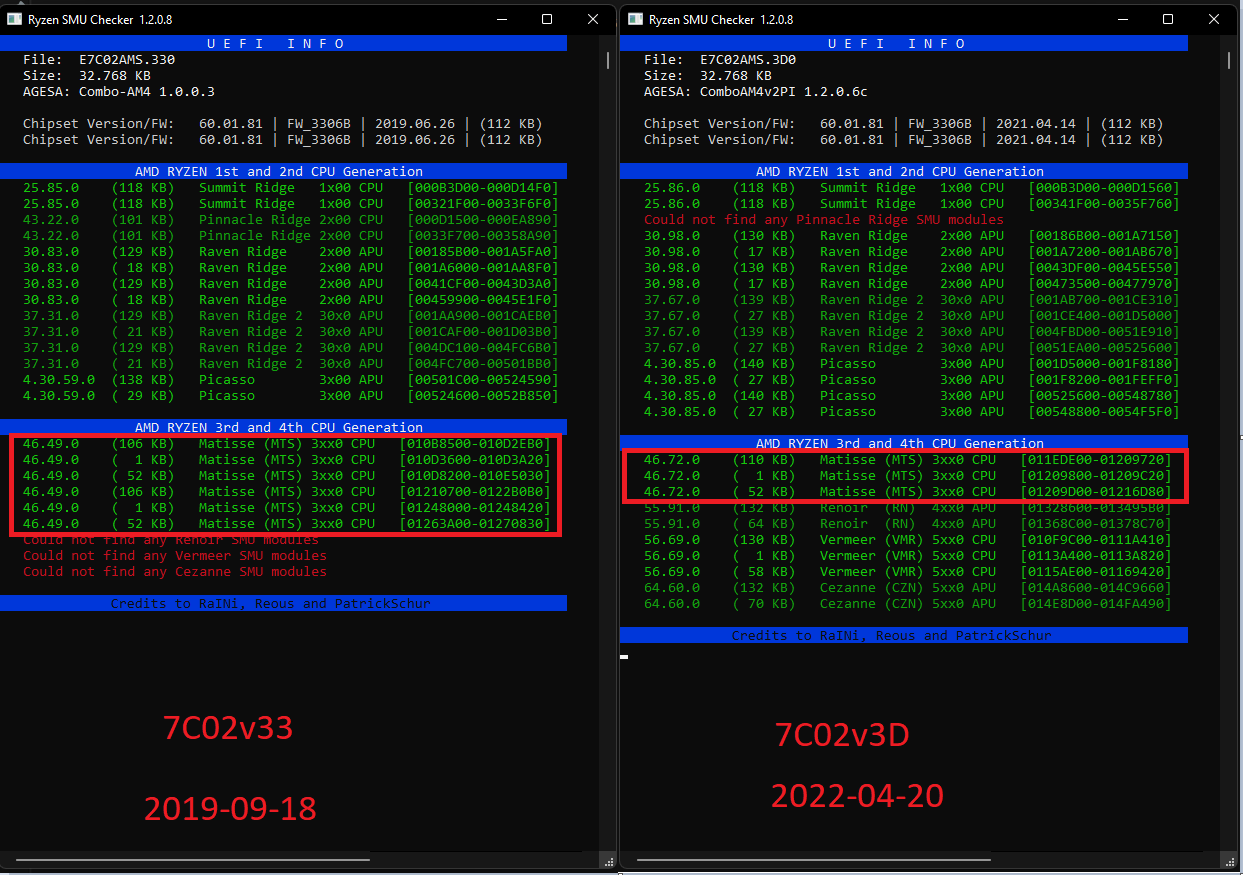Select Raven Ridge 2 row with address 001AA900-001CAEB0
Screen dimensions: 1243x875
click(x=291, y=316)
